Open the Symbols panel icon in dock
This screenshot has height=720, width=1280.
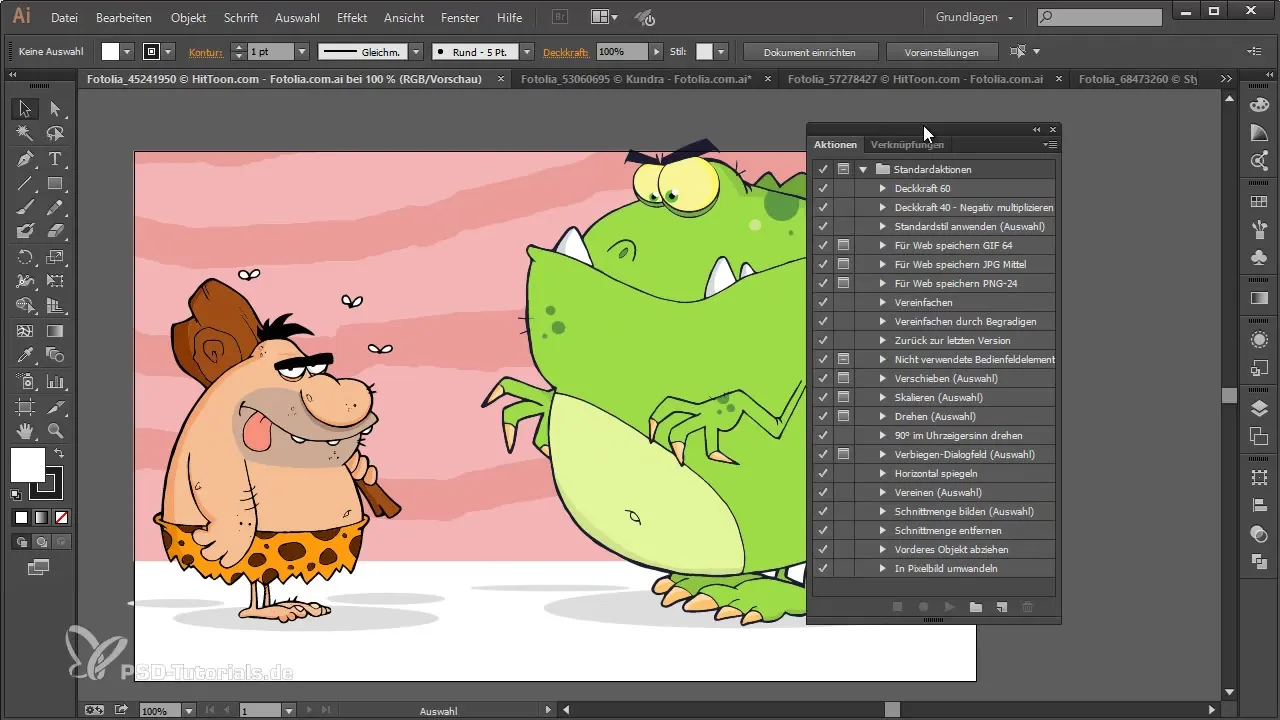1259,257
